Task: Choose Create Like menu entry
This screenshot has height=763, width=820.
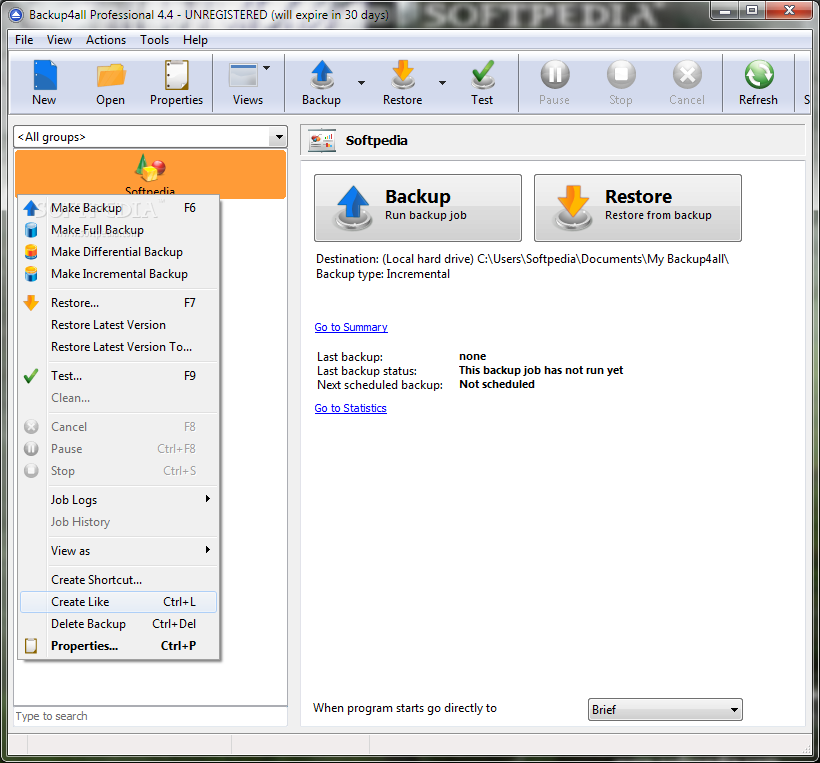Action: coord(119,602)
